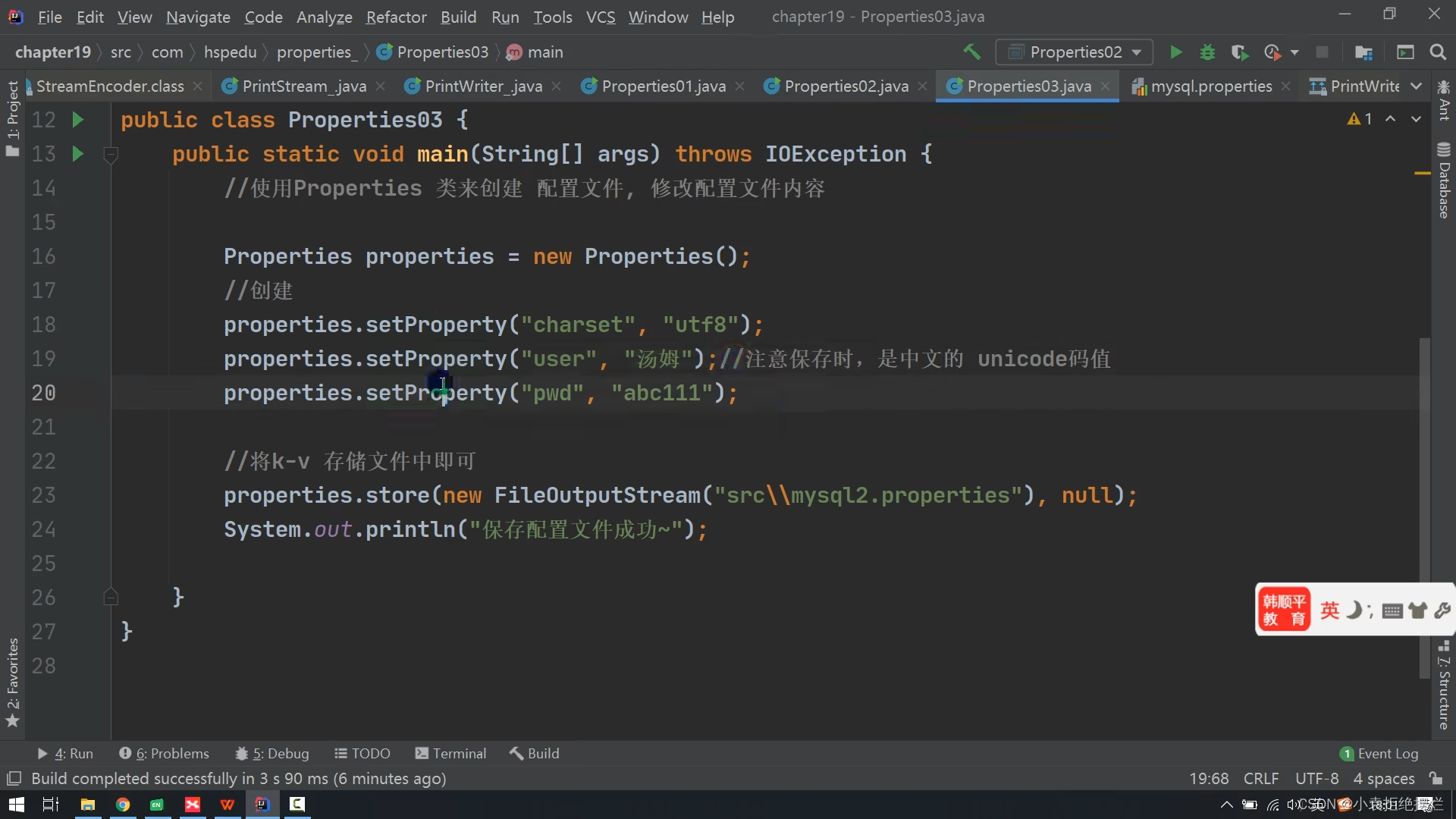Open Search Everywhere magnifier icon
Viewport: 1456px width, 819px height.
point(1437,52)
